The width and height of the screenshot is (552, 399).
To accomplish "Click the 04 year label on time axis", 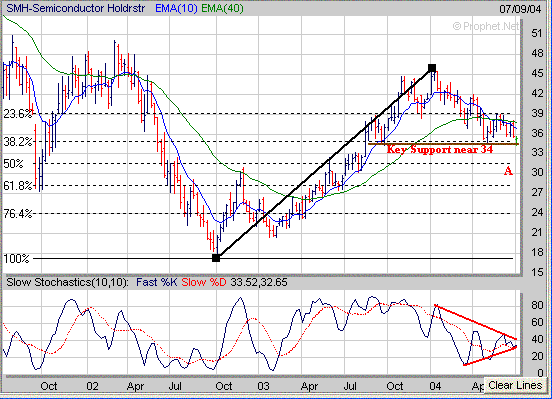I will (435, 386).
